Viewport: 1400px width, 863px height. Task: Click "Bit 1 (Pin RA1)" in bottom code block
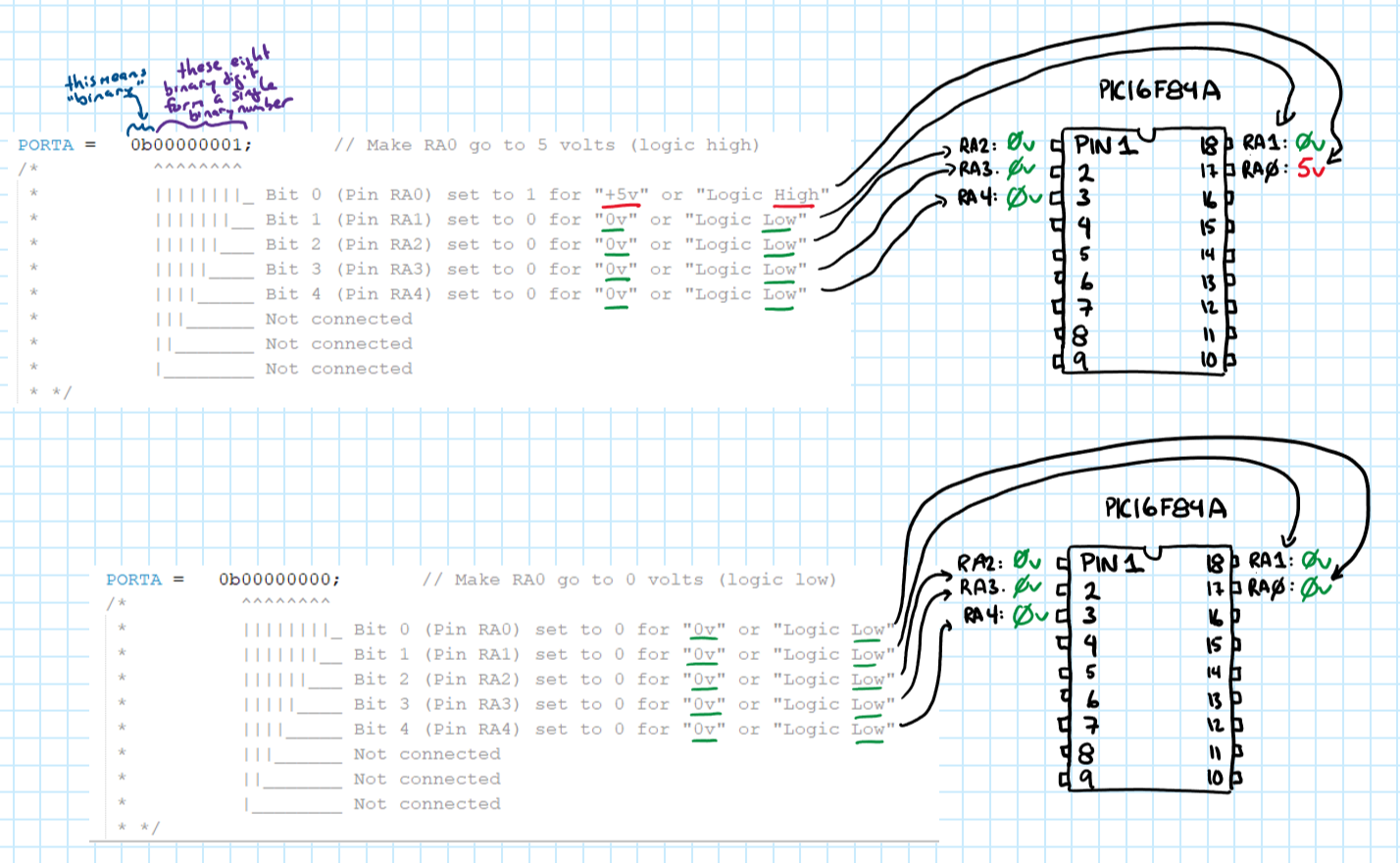[436, 654]
